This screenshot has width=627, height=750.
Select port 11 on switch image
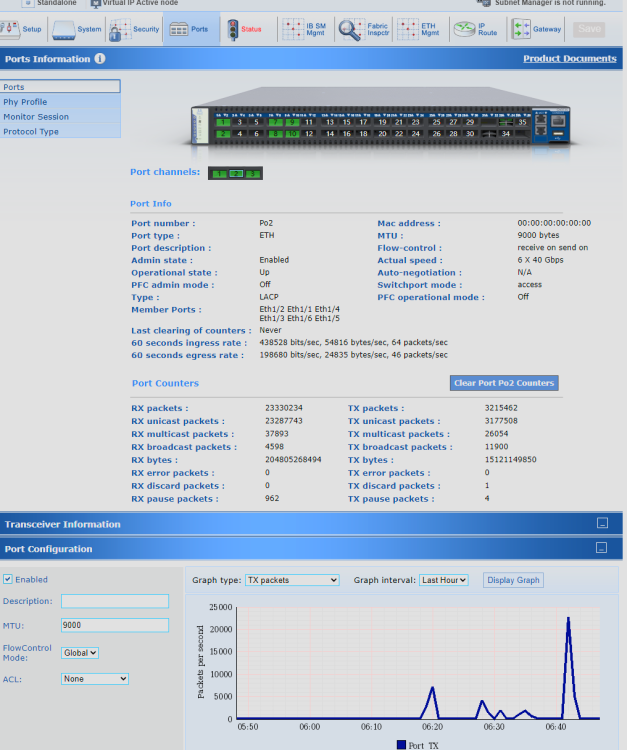point(309,122)
